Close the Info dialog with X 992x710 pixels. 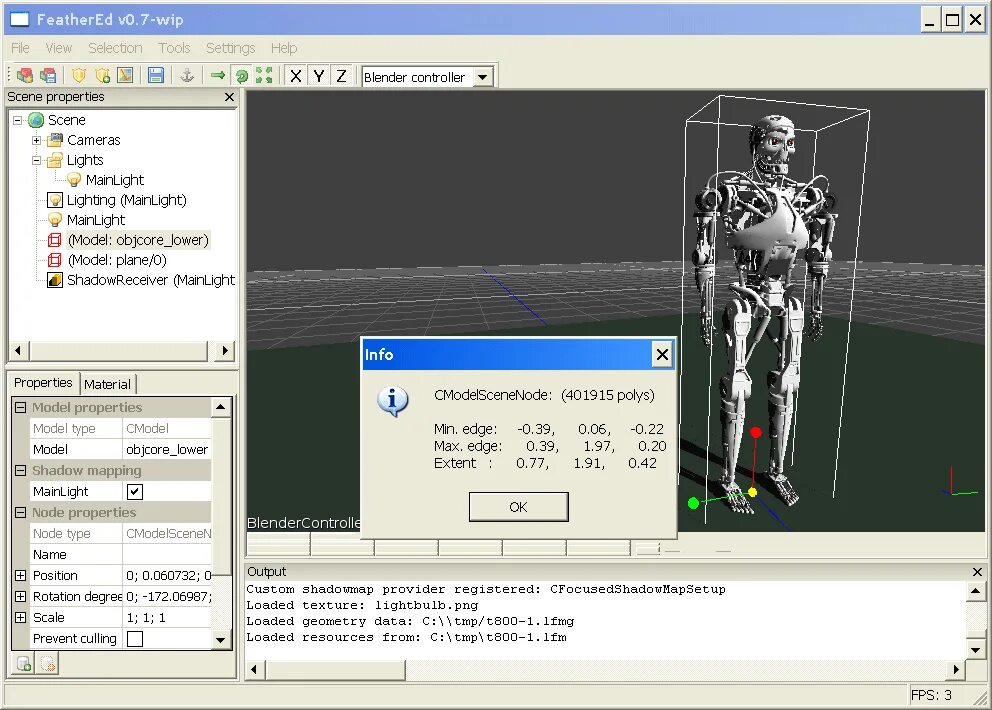pos(662,354)
